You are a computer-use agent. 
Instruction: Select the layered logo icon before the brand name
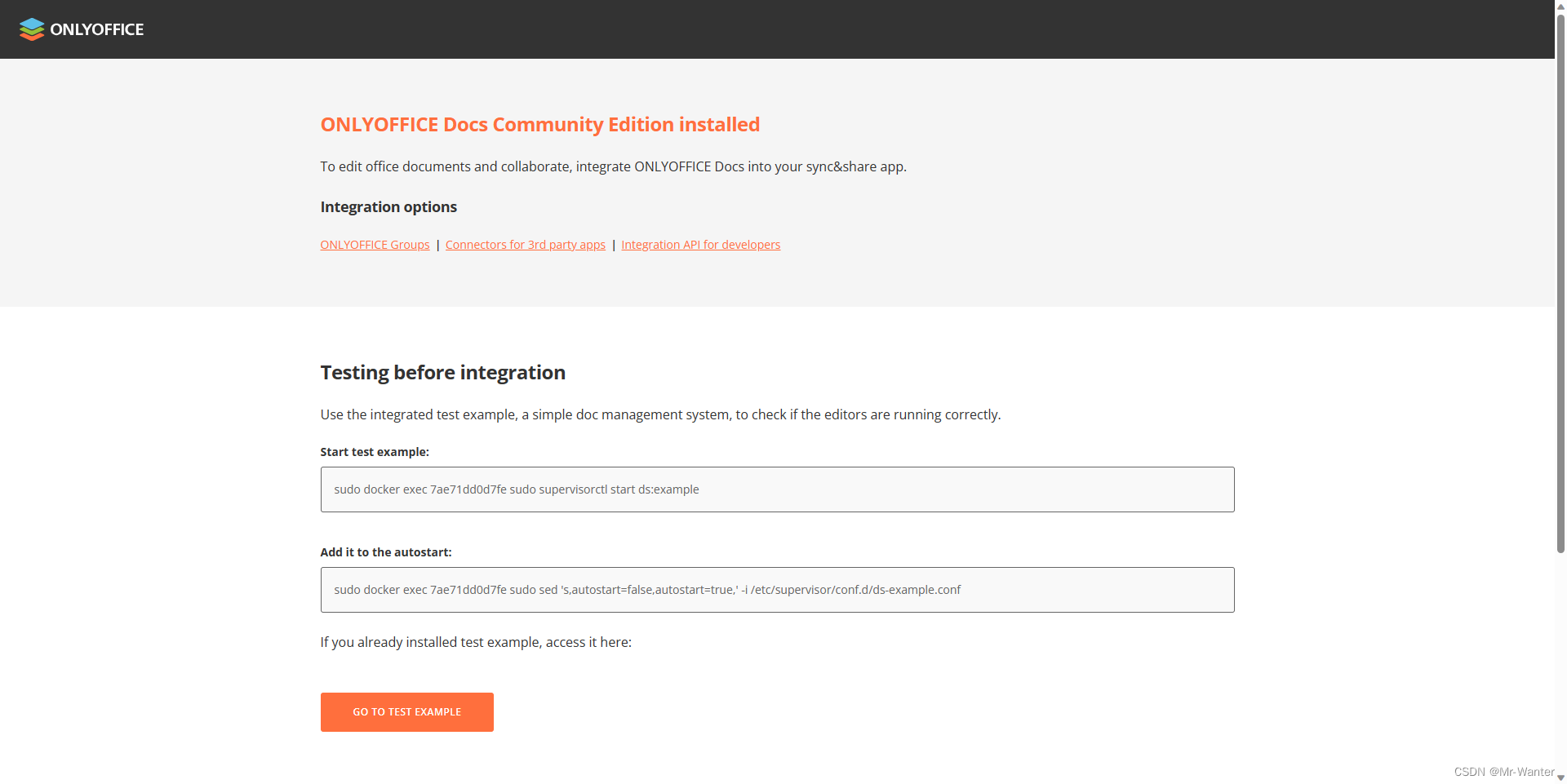click(31, 29)
